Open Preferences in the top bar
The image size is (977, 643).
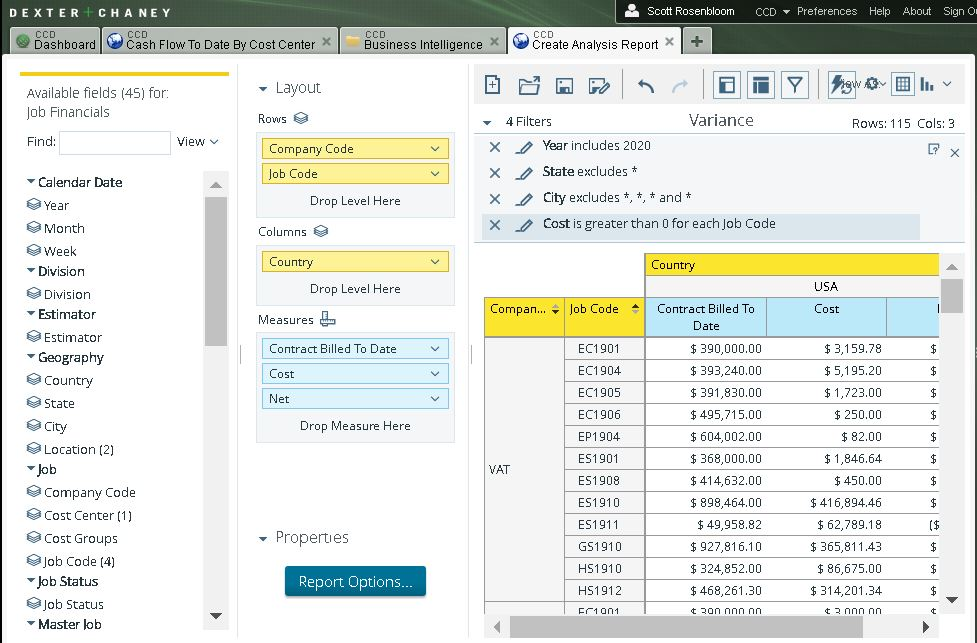coord(827,11)
